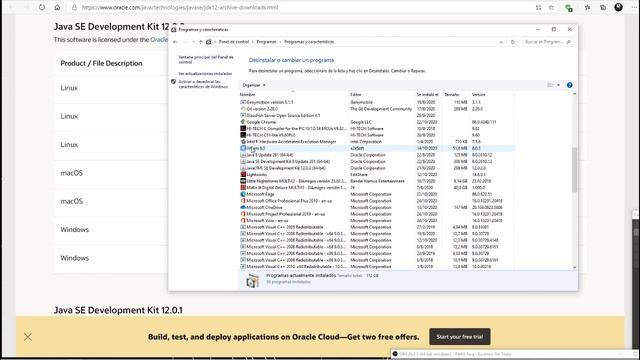640x360 pixels.
Task: Sort programs by Tamaño column
Action: pyautogui.click(x=455, y=94)
